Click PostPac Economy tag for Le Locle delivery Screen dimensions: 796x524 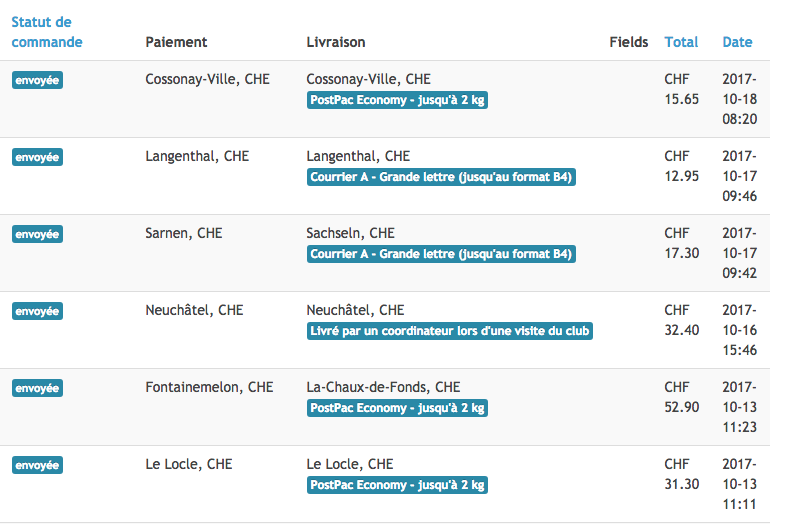397,485
